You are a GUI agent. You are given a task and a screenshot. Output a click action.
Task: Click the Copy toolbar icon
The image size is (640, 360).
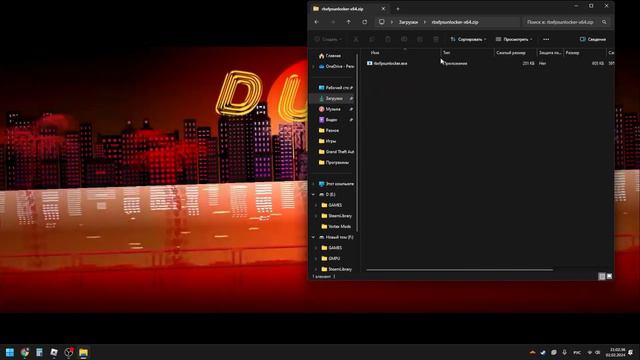coord(372,39)
